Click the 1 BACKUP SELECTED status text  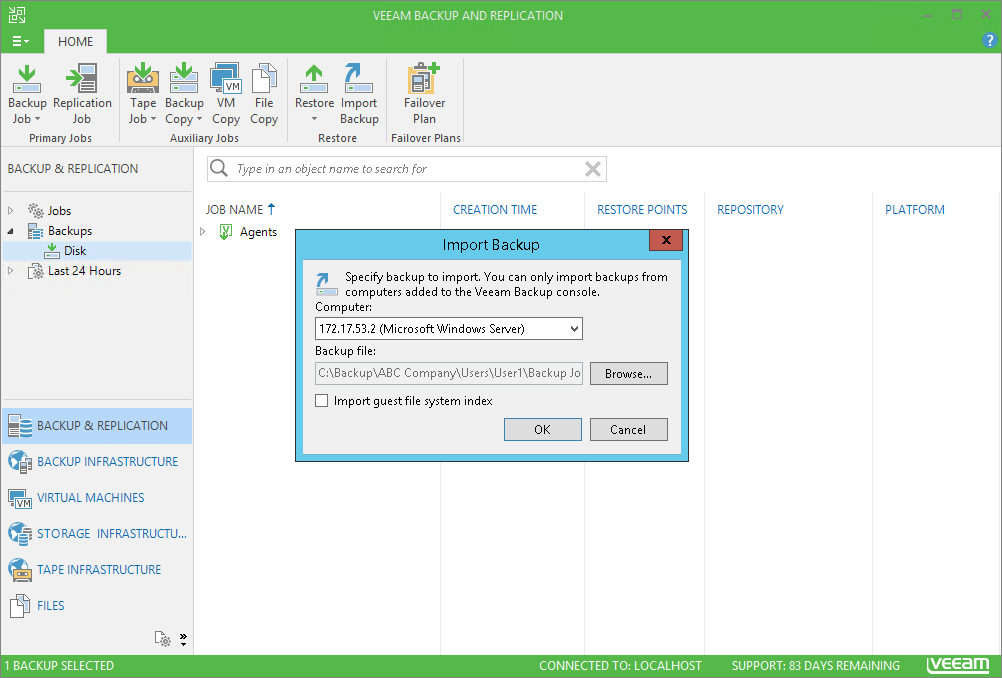[59, 665]
